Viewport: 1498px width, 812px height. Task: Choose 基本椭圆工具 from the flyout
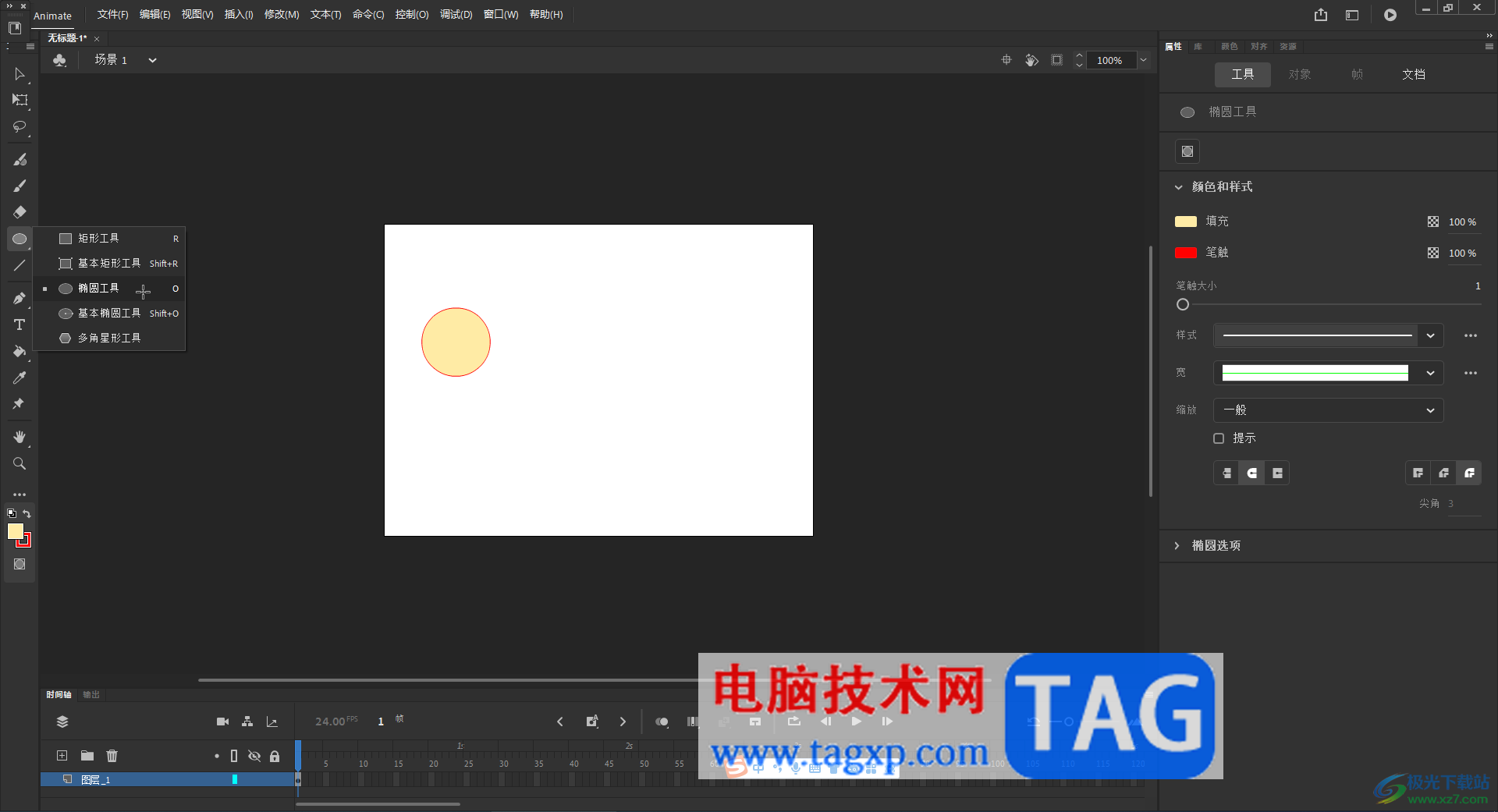[109, 314]
